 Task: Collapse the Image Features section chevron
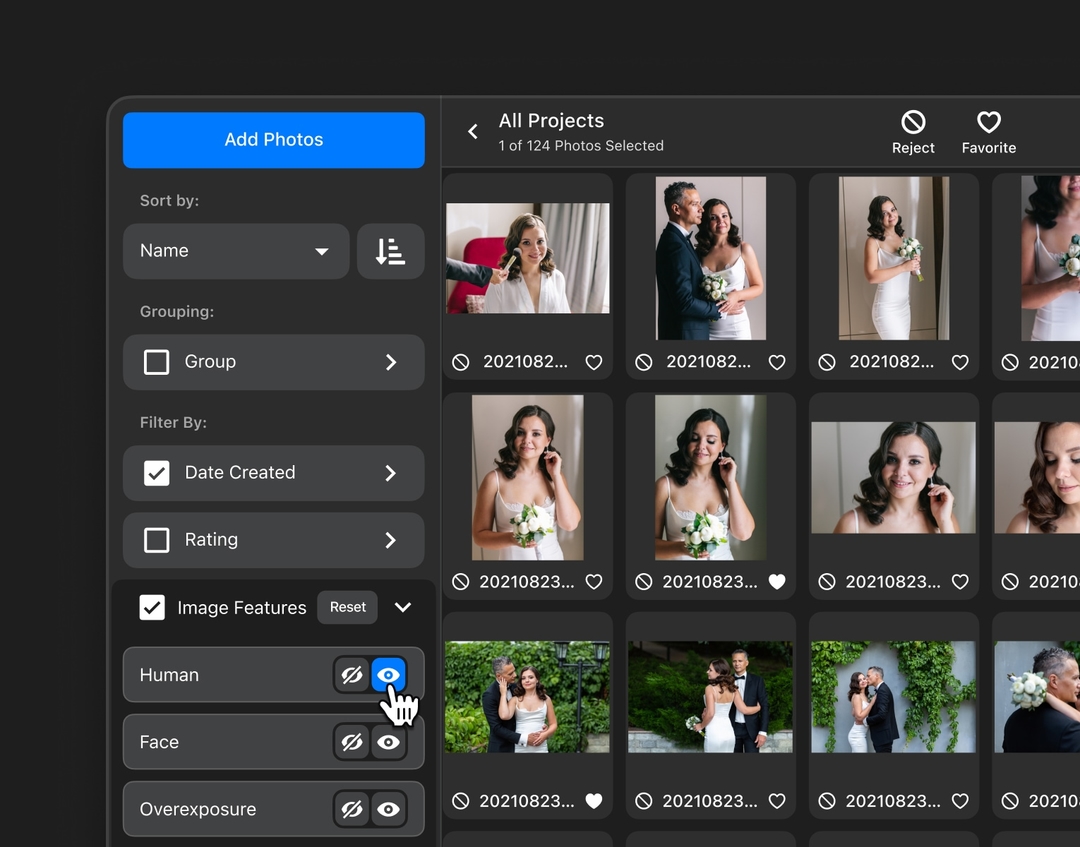pyautogui.click(x=403, y=607)
